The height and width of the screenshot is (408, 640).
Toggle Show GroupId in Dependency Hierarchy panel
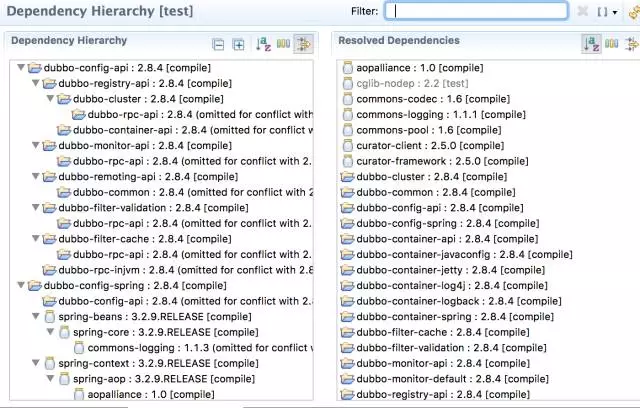tap(283, 44)
